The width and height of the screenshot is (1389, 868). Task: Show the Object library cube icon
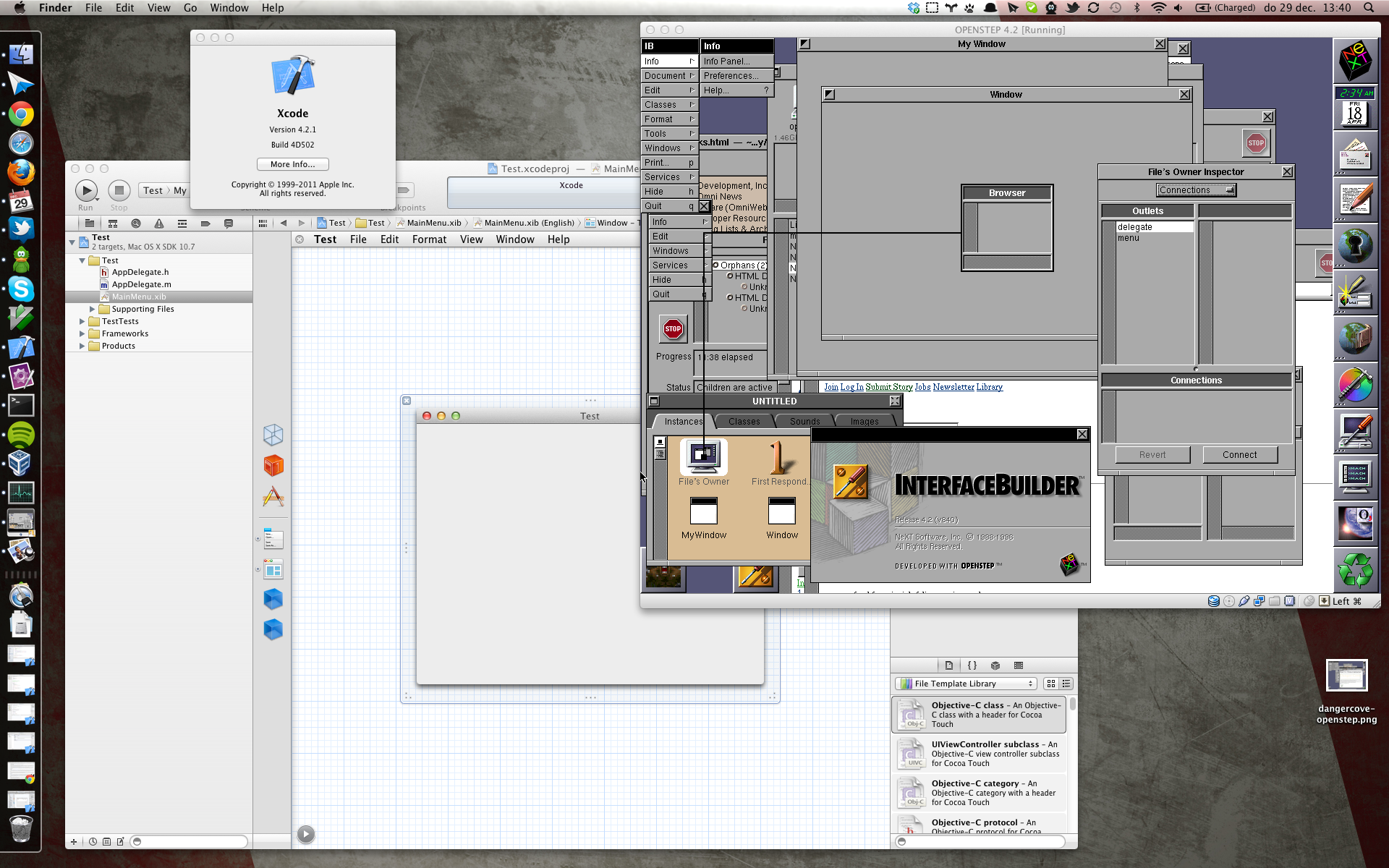pyautogui.click(x=995, y=665)
